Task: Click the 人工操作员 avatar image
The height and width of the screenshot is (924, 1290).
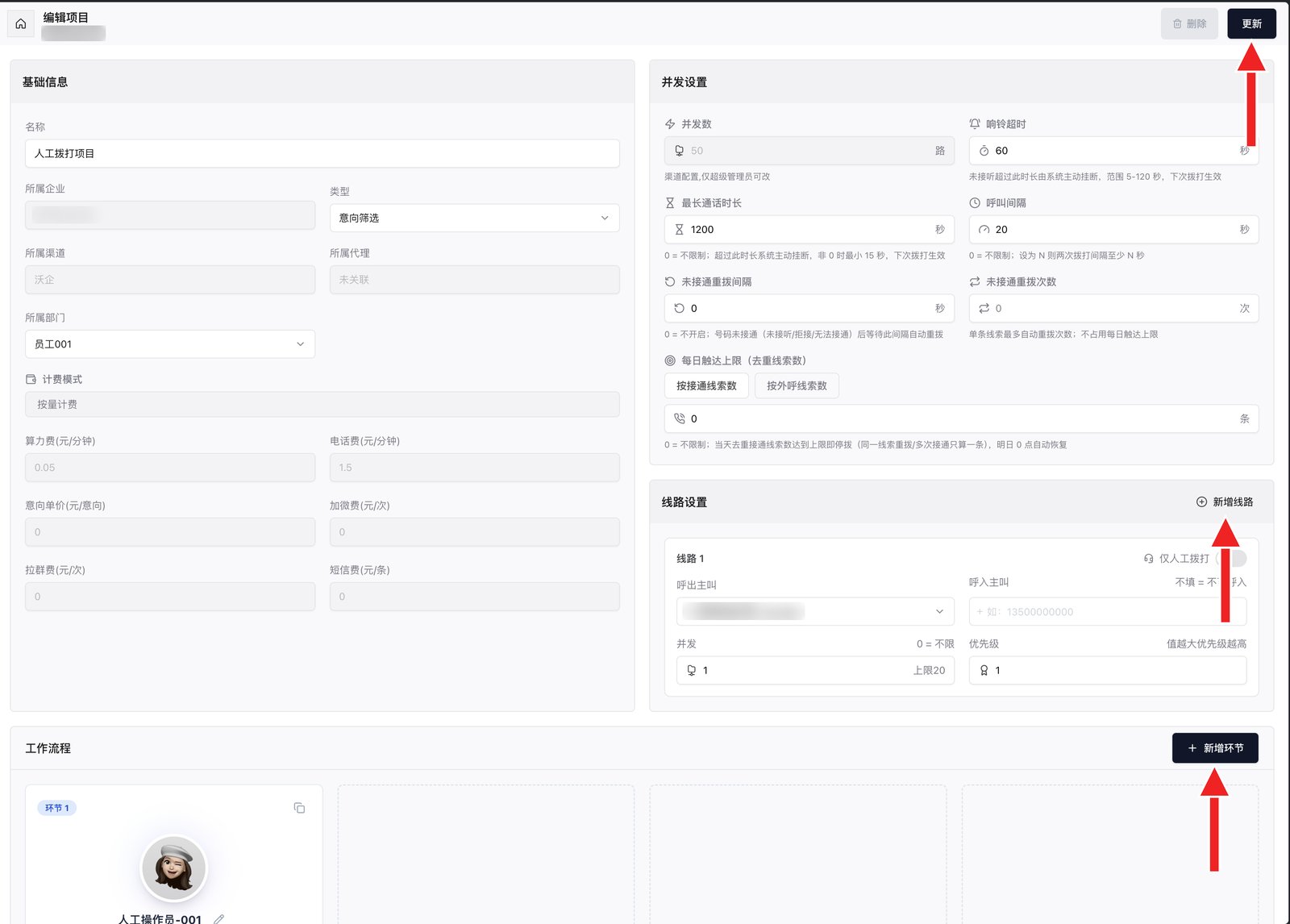Action: click(x=173, y=868)
